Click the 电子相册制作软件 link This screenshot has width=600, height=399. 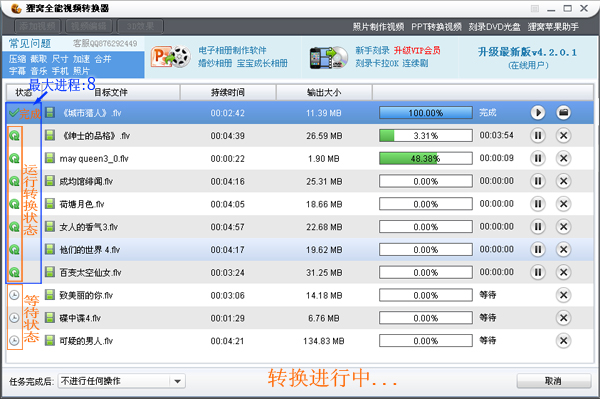[232, 50]
